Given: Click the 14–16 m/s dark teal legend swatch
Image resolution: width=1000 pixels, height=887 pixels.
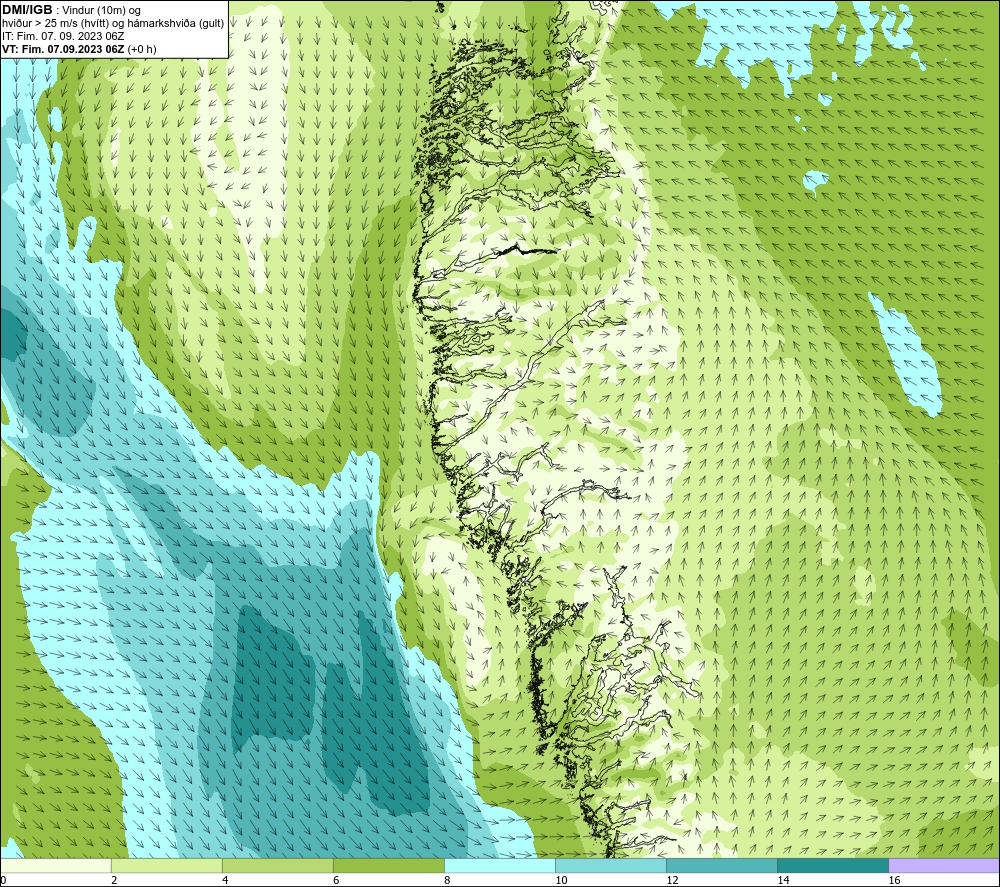Looking at the screenshot, I should 833,865.
